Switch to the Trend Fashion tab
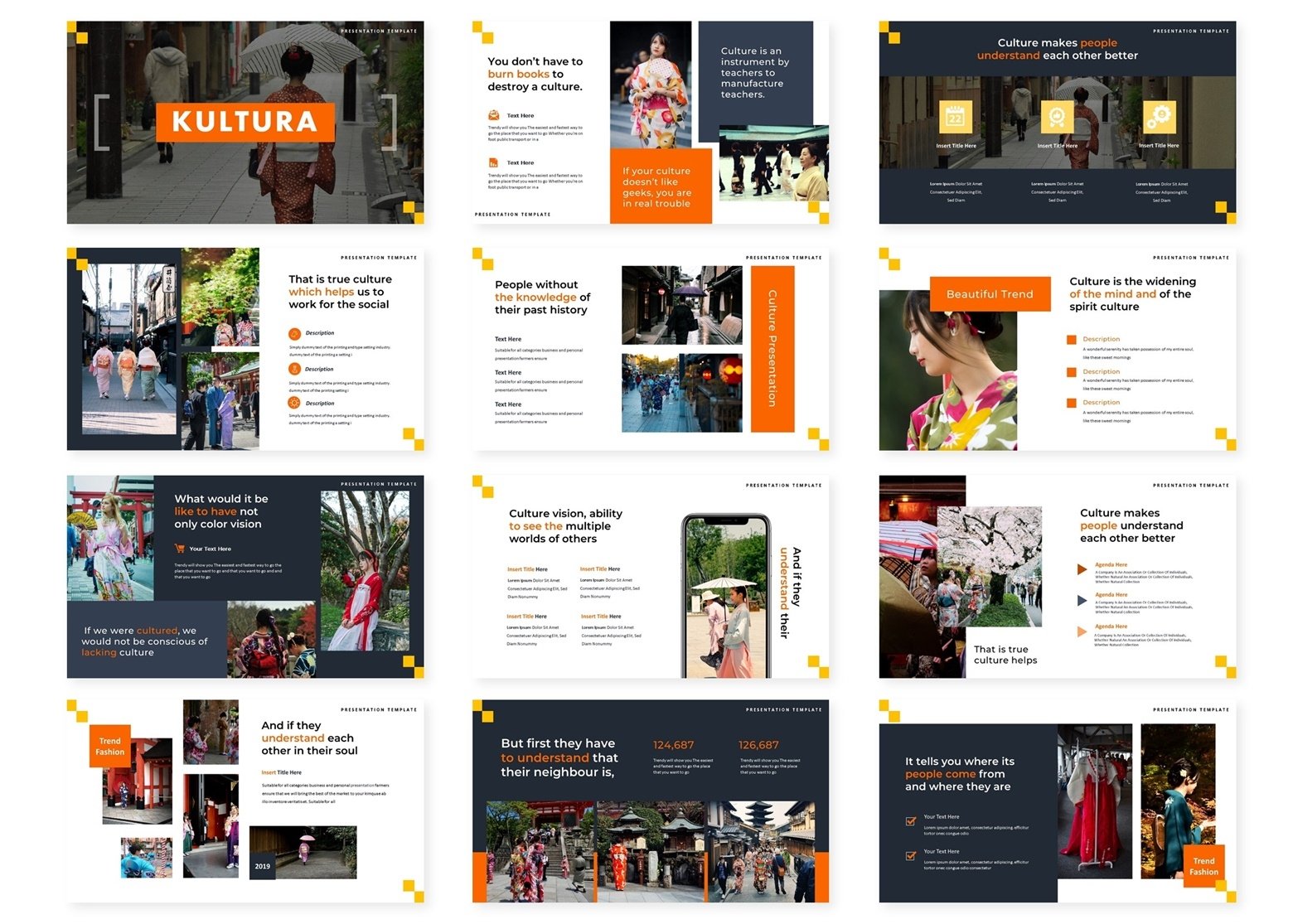 [x=110, y=747]
